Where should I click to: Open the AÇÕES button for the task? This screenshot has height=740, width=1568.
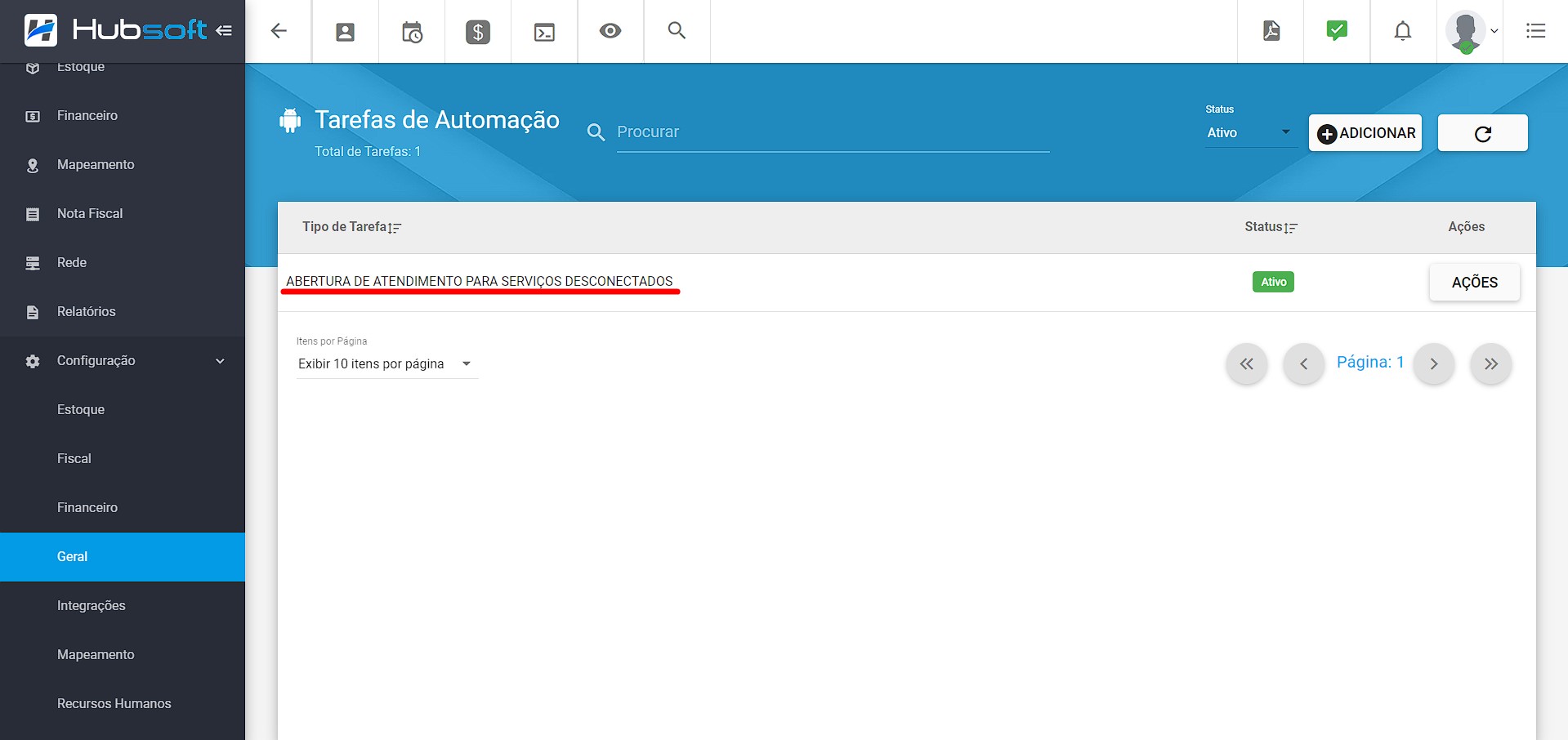coord(1474,283)
